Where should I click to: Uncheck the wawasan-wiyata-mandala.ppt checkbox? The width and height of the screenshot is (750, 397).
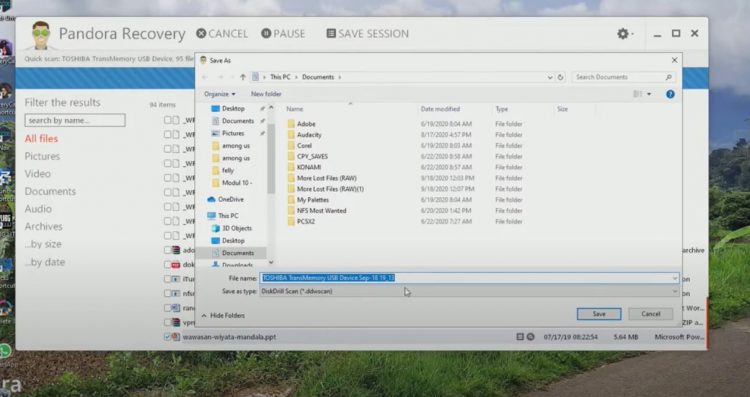(167, 337)
